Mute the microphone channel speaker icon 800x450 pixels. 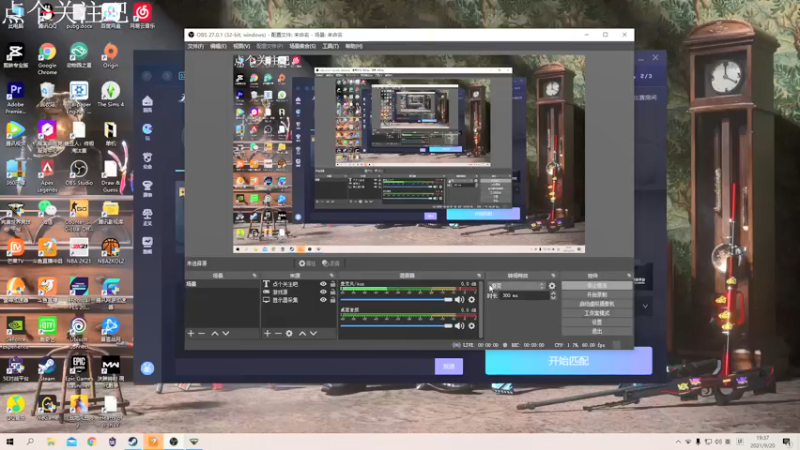459,299
